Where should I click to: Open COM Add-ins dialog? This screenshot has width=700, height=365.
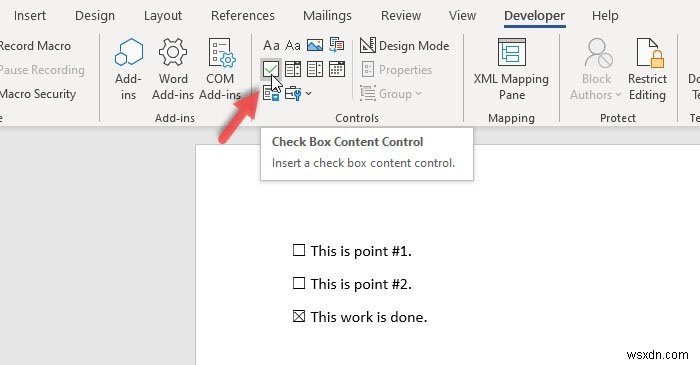click(x=220, y=69)
